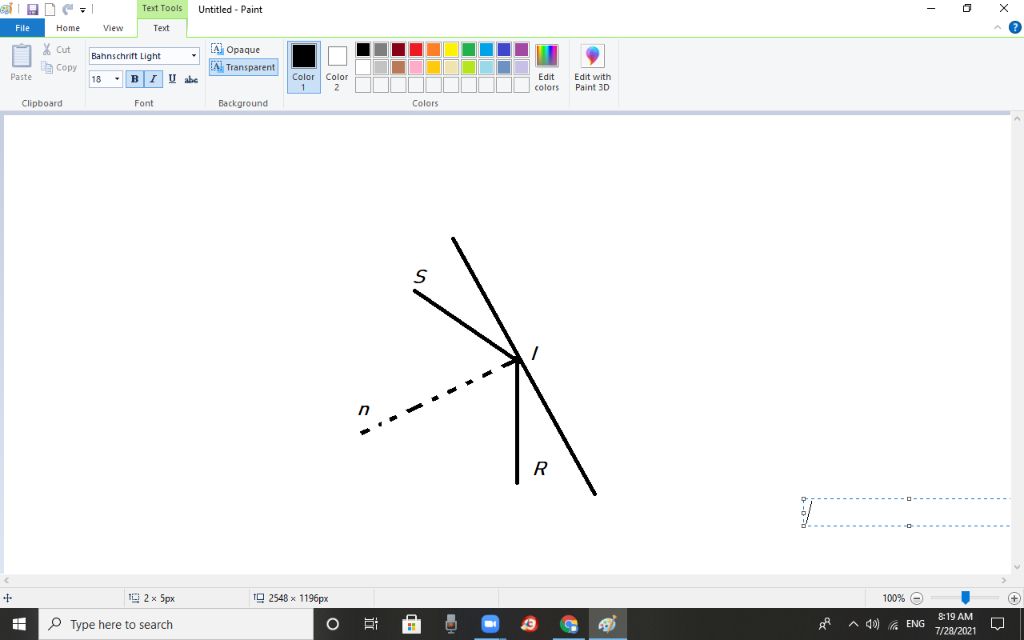1024x640 pixels.
Task: Open Zoom app from taskbar
Action: tap(490, 624)
